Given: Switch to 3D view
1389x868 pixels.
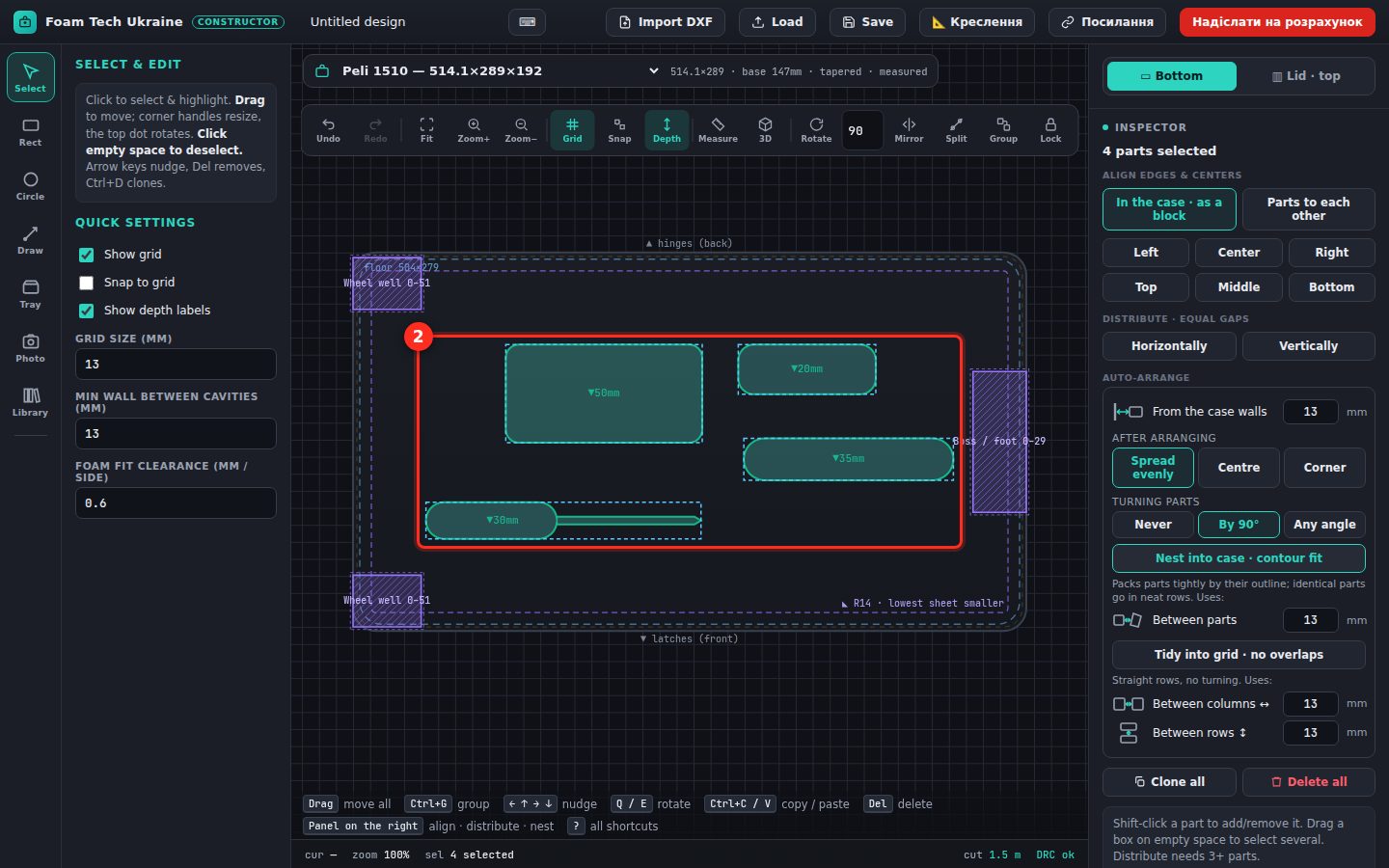Looking at the screenshot, I should 765,130.
